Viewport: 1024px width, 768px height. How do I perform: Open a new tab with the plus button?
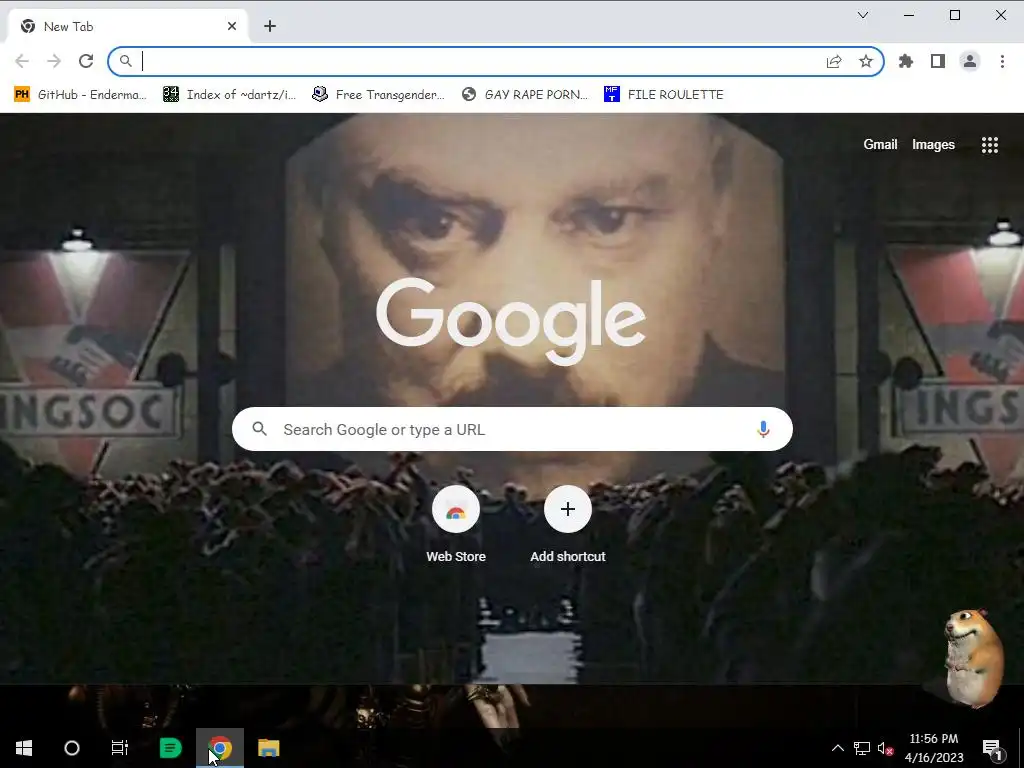click(270, 26)
